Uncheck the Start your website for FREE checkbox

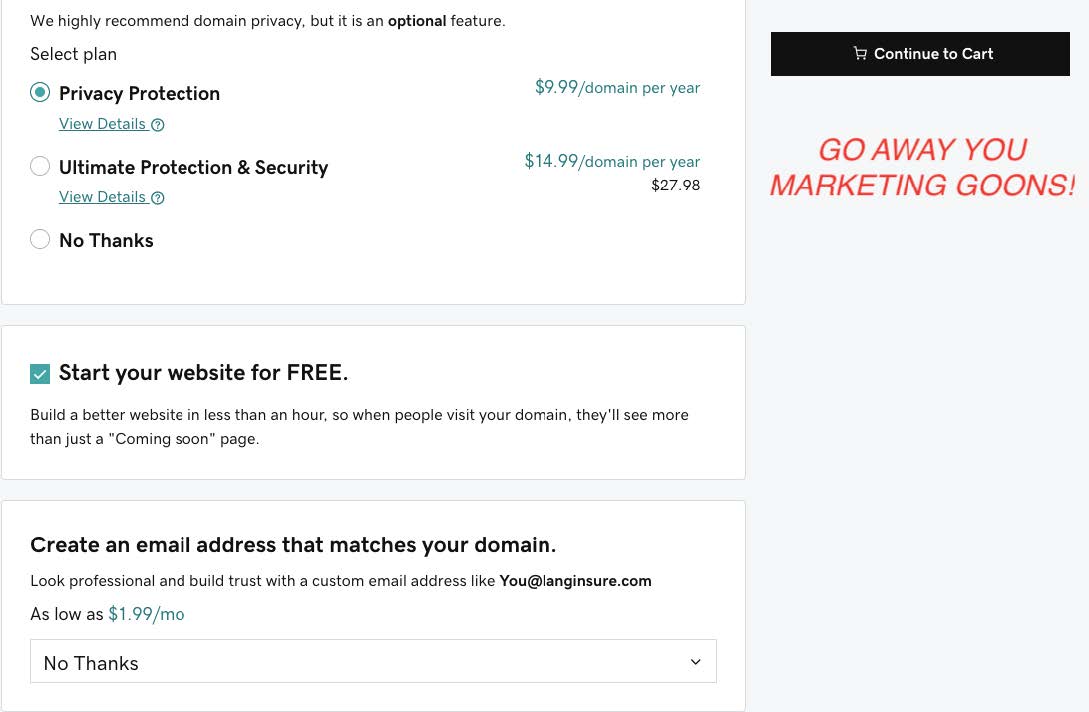[x=40, y=374]
